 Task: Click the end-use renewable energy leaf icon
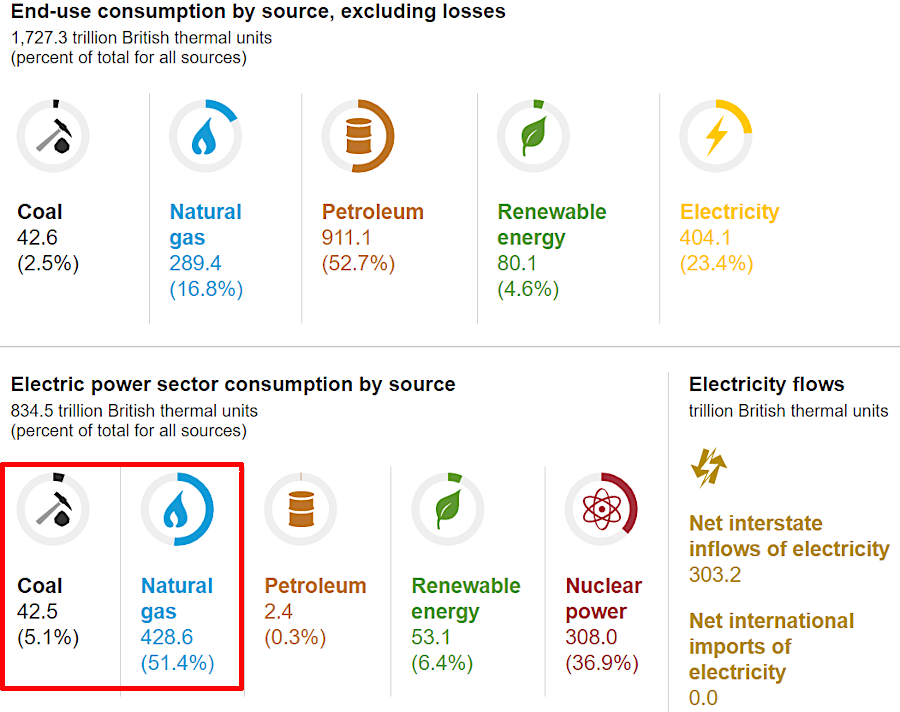click(x=533, y=135)
